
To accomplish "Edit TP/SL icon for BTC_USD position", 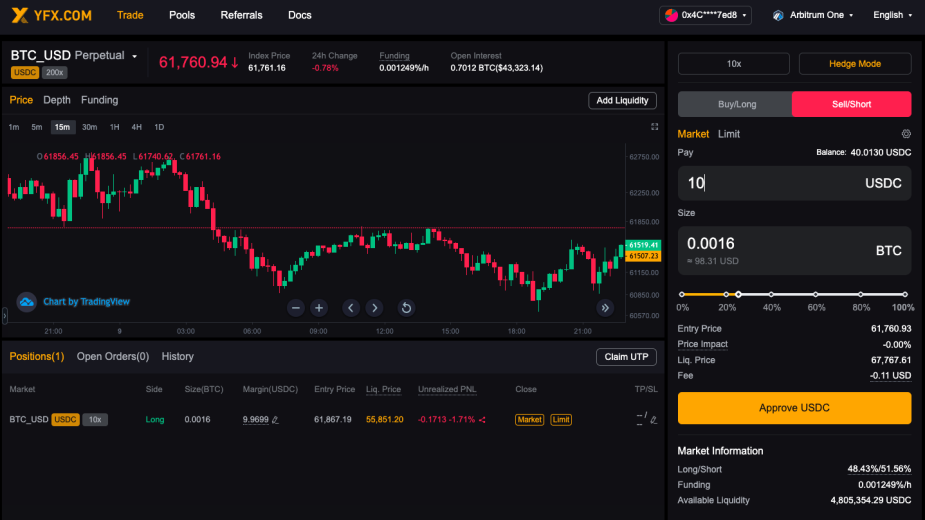I will tap(653, 420).
